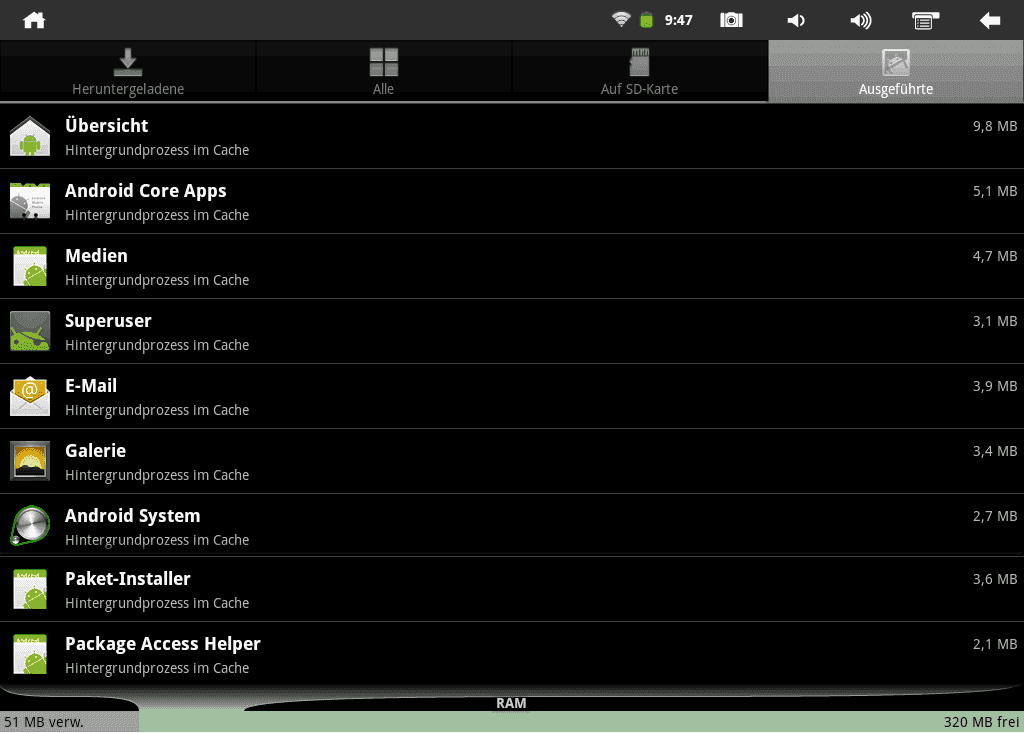
Task: Click the 5,1 MB memory value
Action: click(x=995, y=191)
